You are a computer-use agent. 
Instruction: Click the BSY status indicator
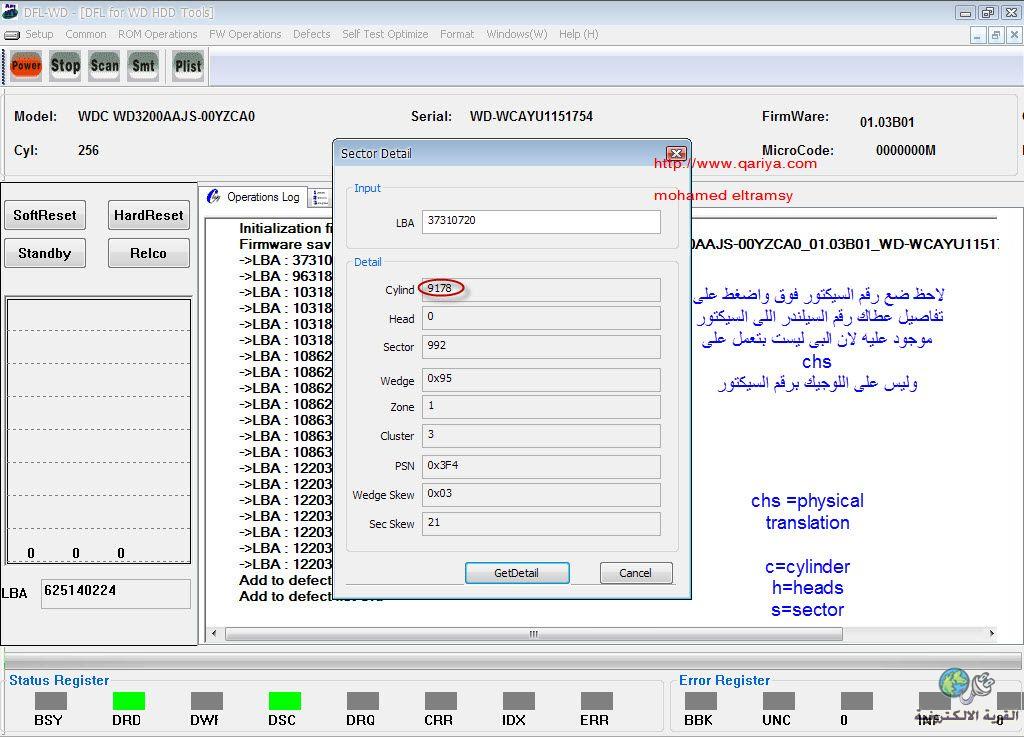50,701
